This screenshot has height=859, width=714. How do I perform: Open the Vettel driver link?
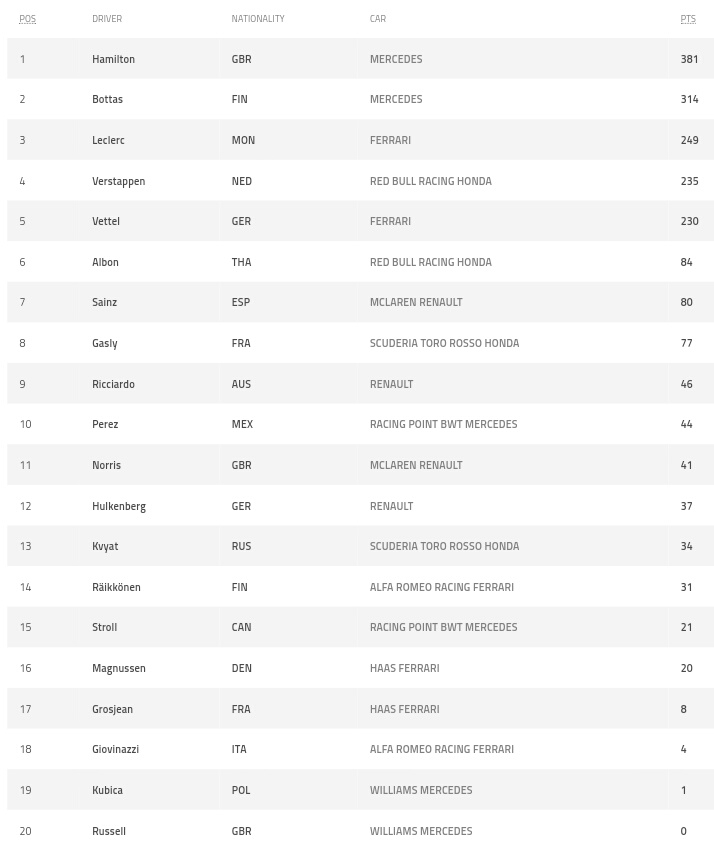(105, 221)
